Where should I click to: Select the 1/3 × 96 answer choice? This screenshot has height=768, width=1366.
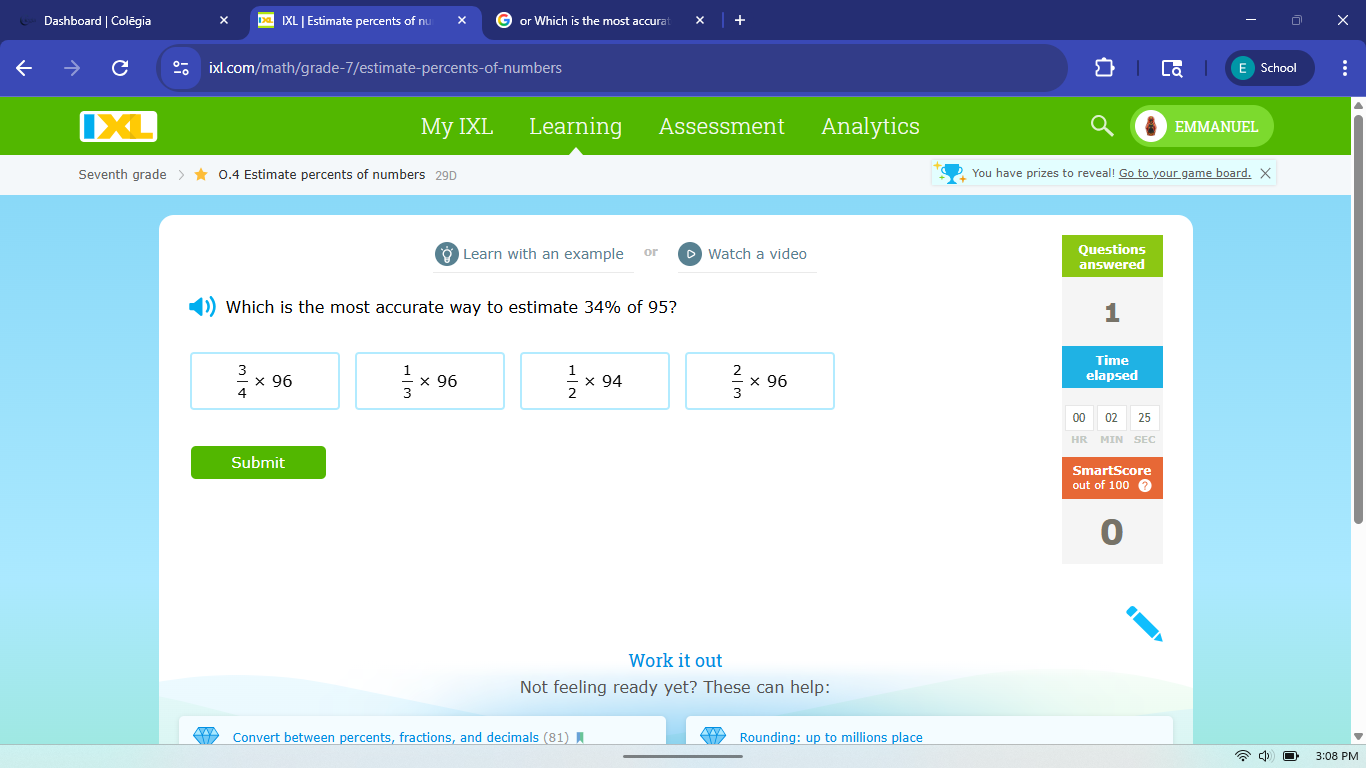[429, 381]
